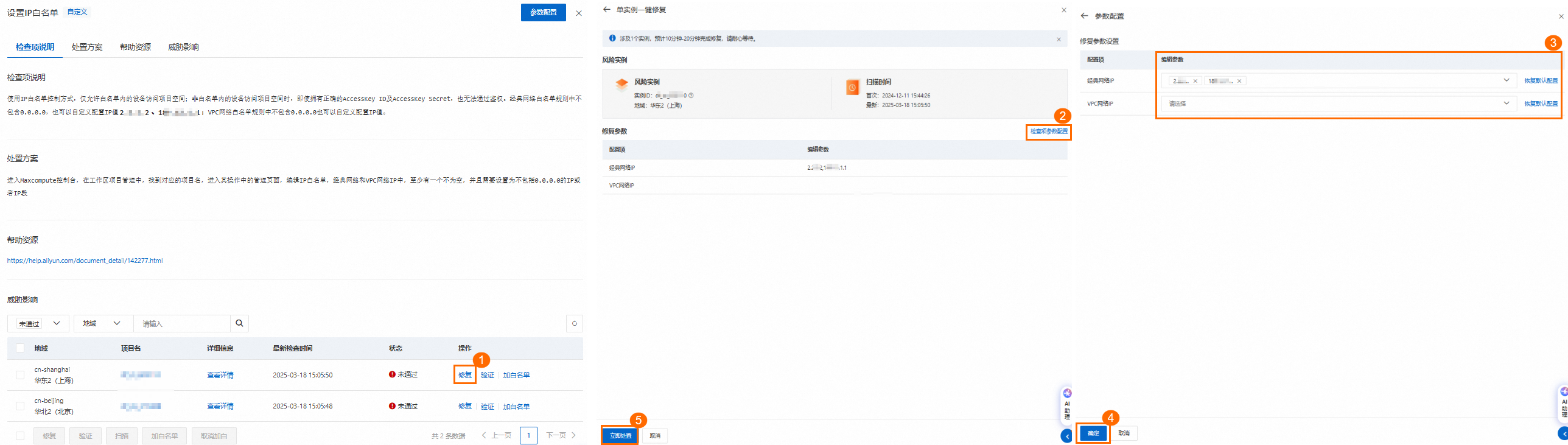Click the next page arrow after 下一页
The width and height of the screenshot is (1568, 445).
573,435
